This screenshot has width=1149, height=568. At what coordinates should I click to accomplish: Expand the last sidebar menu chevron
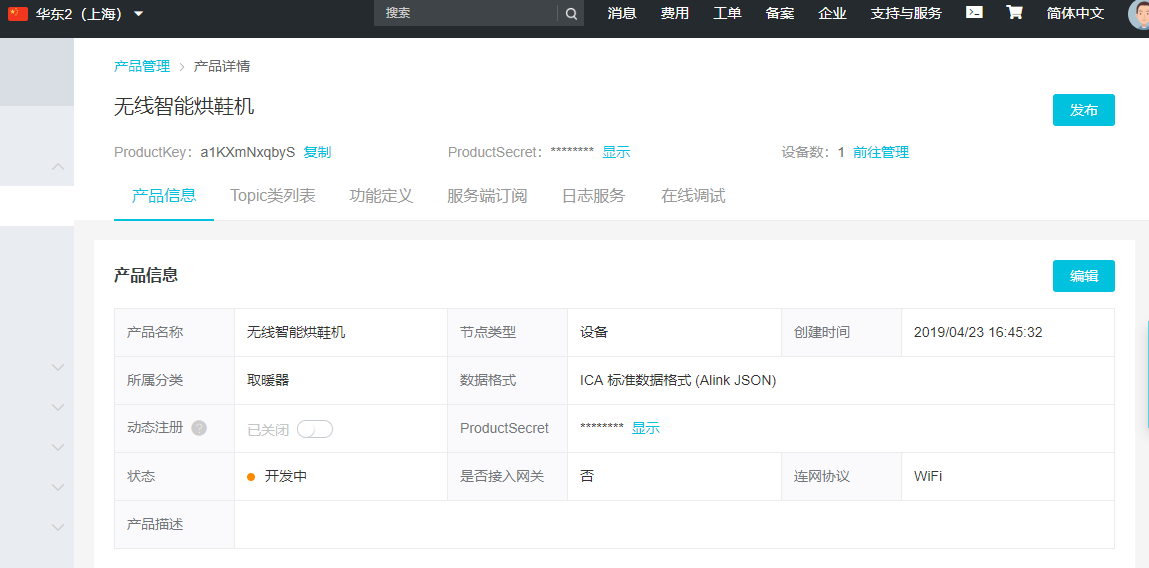click(58, 527)
